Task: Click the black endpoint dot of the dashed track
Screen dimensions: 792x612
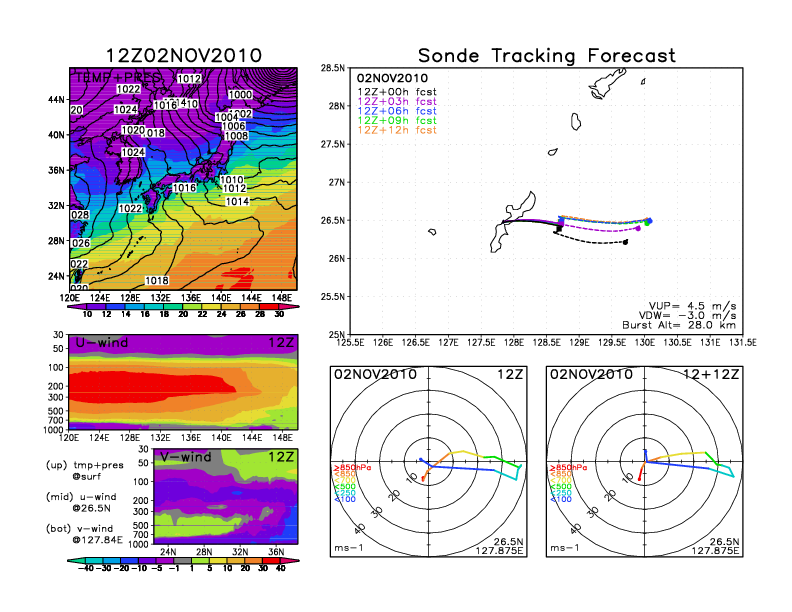Action: [626, 241]
